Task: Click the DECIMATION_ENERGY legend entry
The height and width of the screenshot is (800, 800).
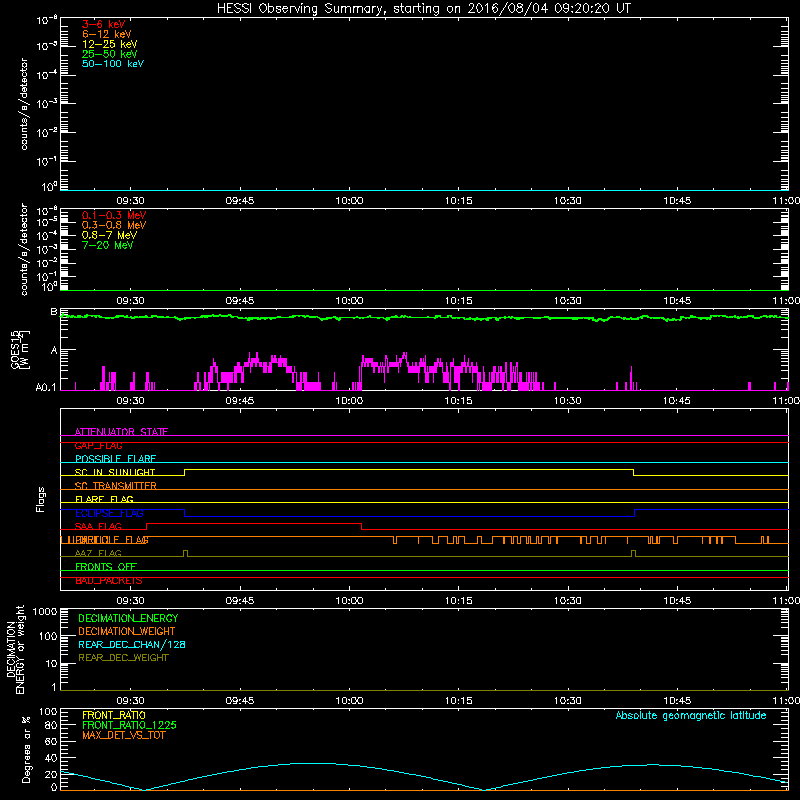Action: (x=128, y=618)
